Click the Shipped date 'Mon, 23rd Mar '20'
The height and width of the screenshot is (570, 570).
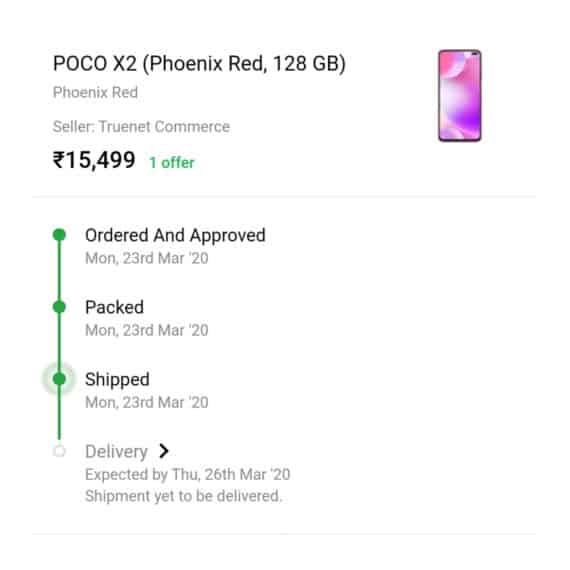coord(146,402)
